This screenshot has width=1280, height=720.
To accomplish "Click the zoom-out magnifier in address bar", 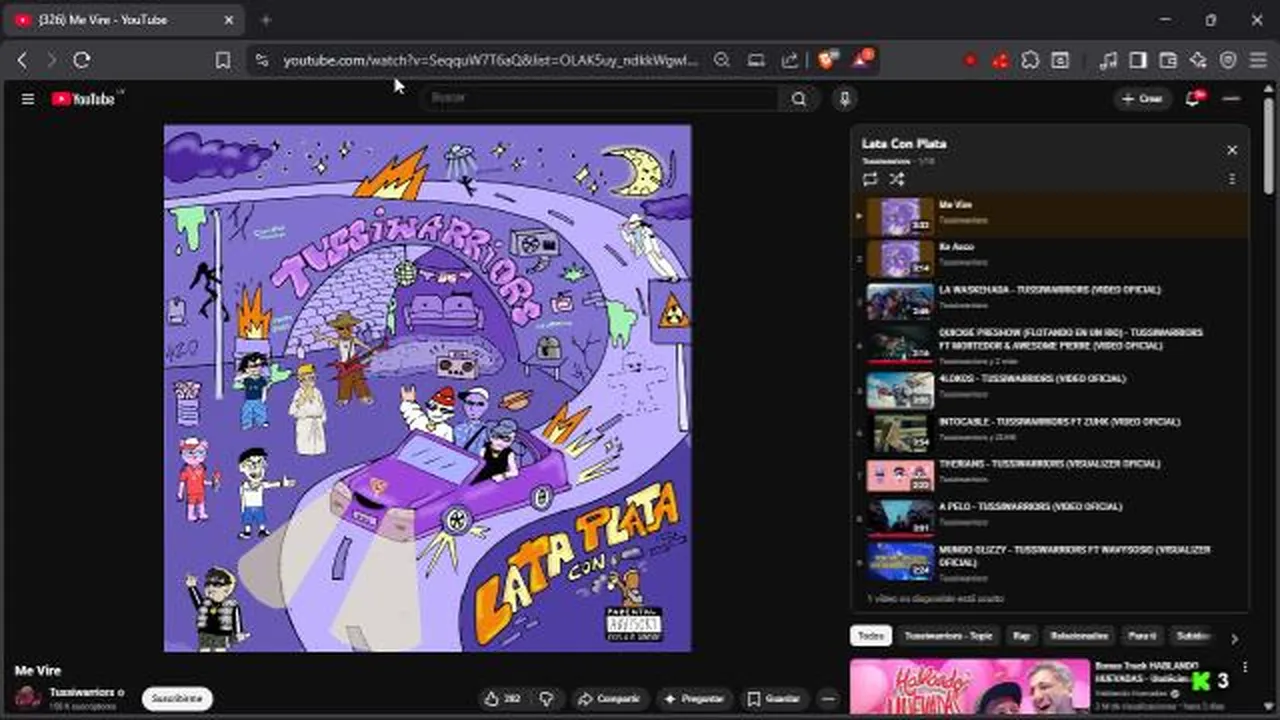I will (x=722, y=60).
